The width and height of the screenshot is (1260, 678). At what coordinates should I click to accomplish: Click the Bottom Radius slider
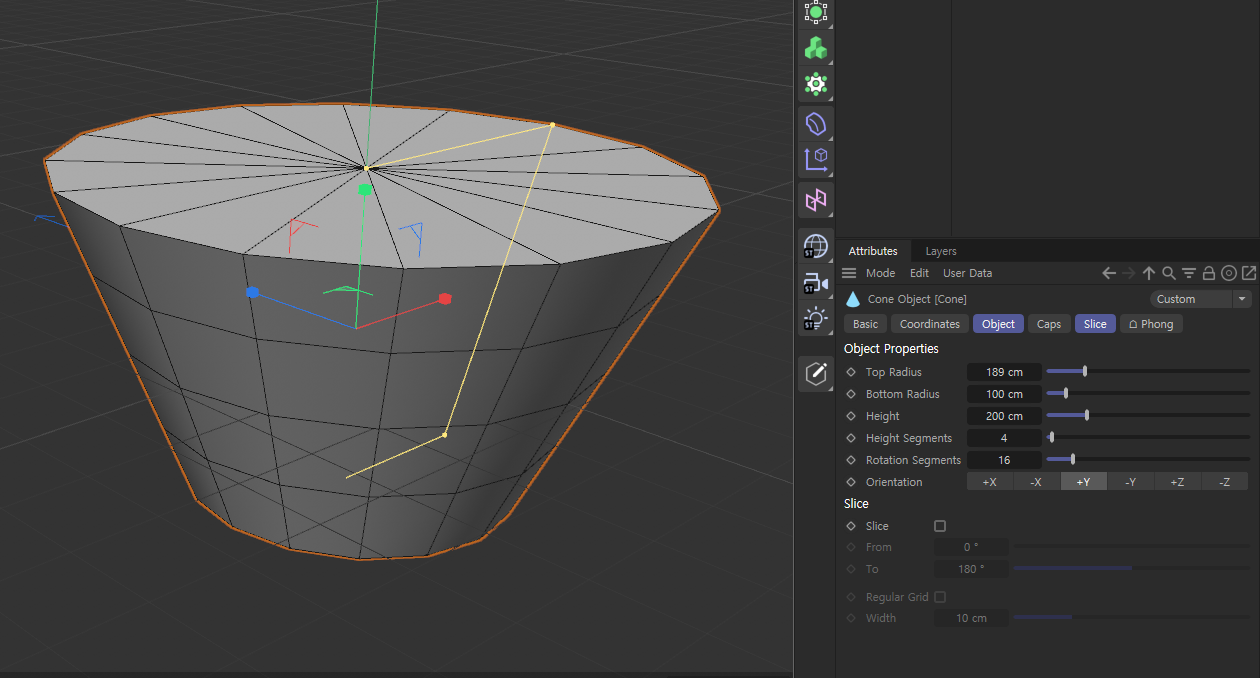[x=1148, y=394]
